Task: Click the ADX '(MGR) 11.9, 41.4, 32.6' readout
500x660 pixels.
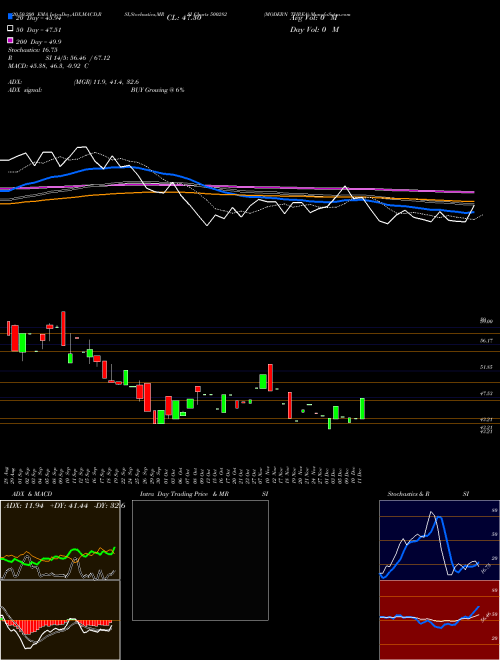Action: click(x=106, y=82)
